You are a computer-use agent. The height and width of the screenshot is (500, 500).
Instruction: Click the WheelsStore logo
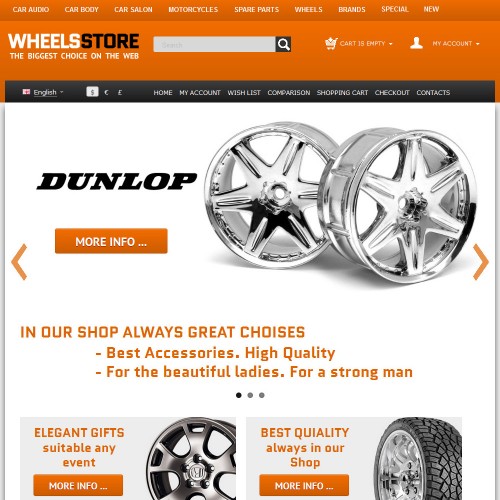74,46
